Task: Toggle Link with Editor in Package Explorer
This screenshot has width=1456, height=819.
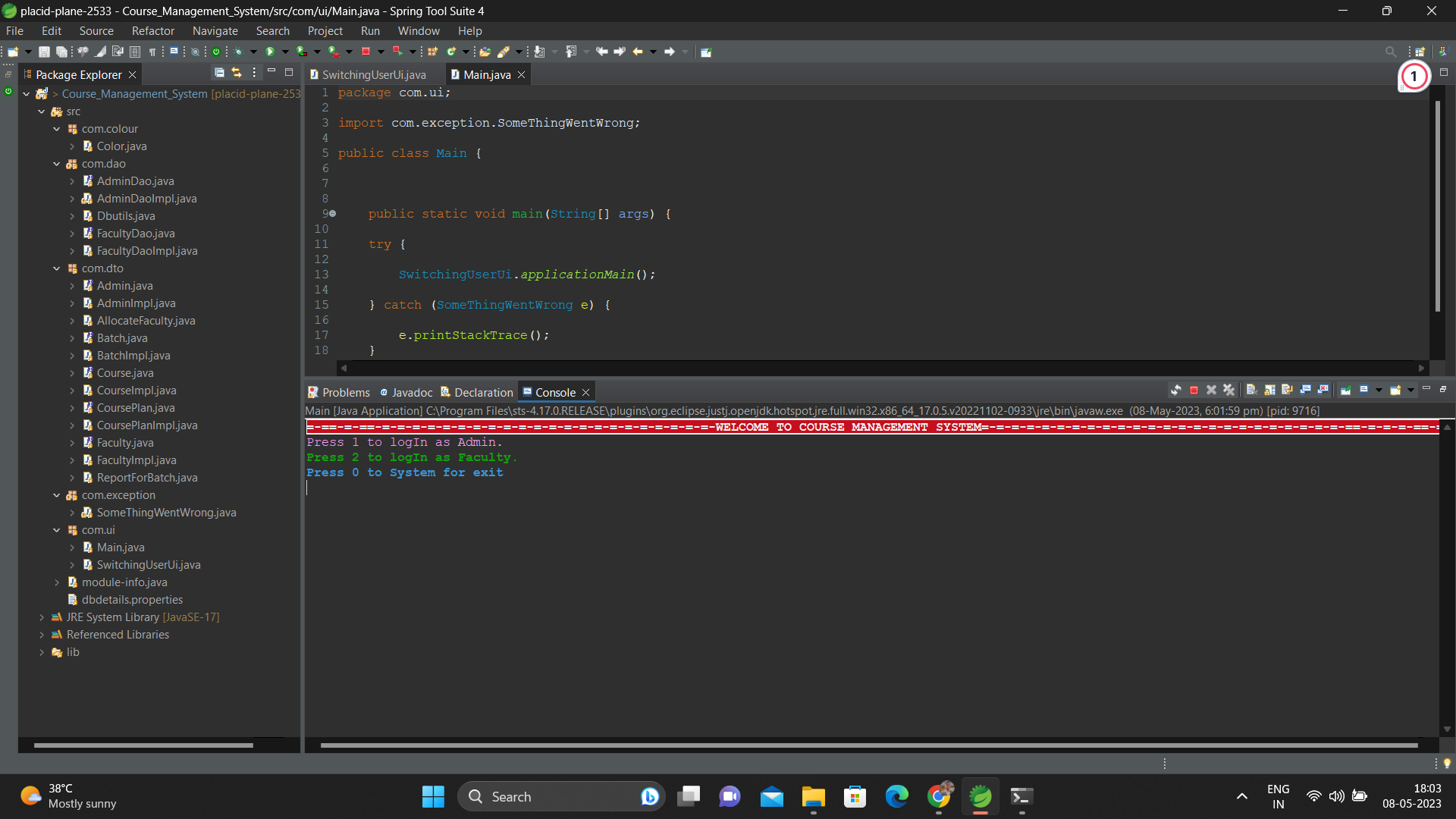Action: [236, 72]
